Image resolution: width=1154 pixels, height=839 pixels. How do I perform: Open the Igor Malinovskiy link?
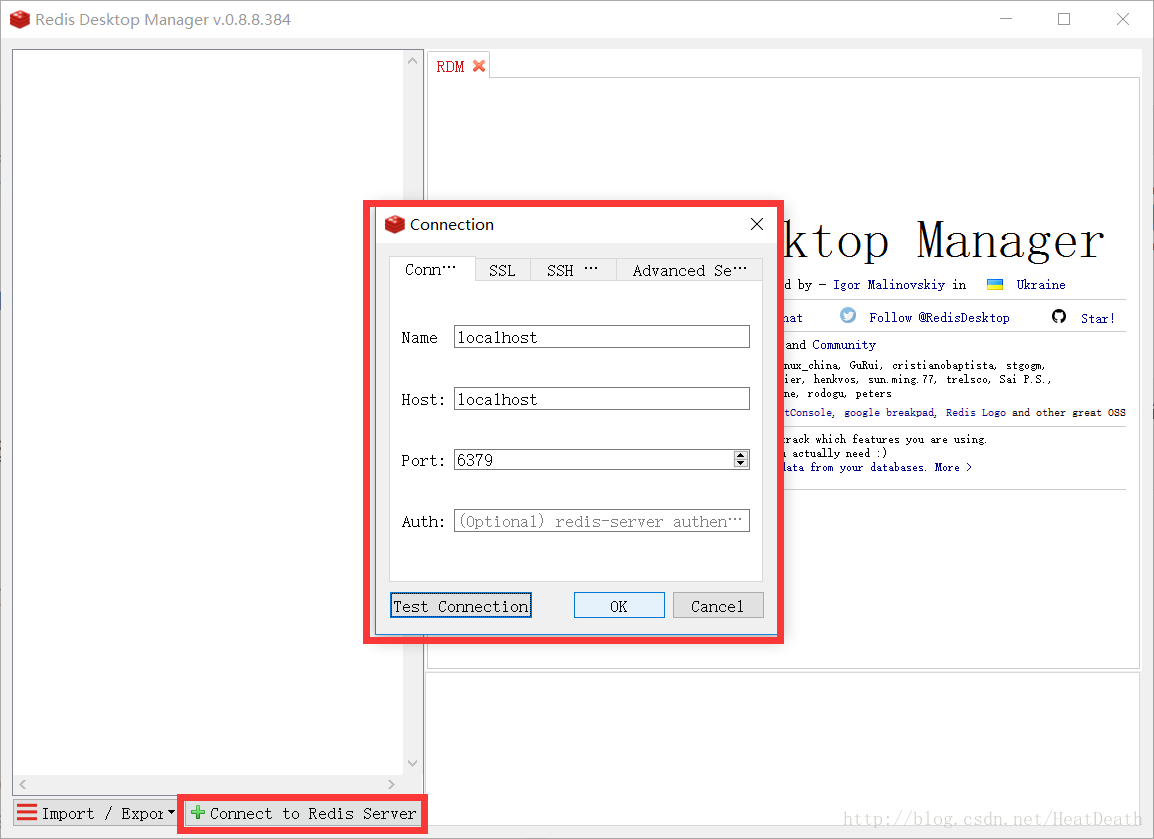[x=888, y=285]
